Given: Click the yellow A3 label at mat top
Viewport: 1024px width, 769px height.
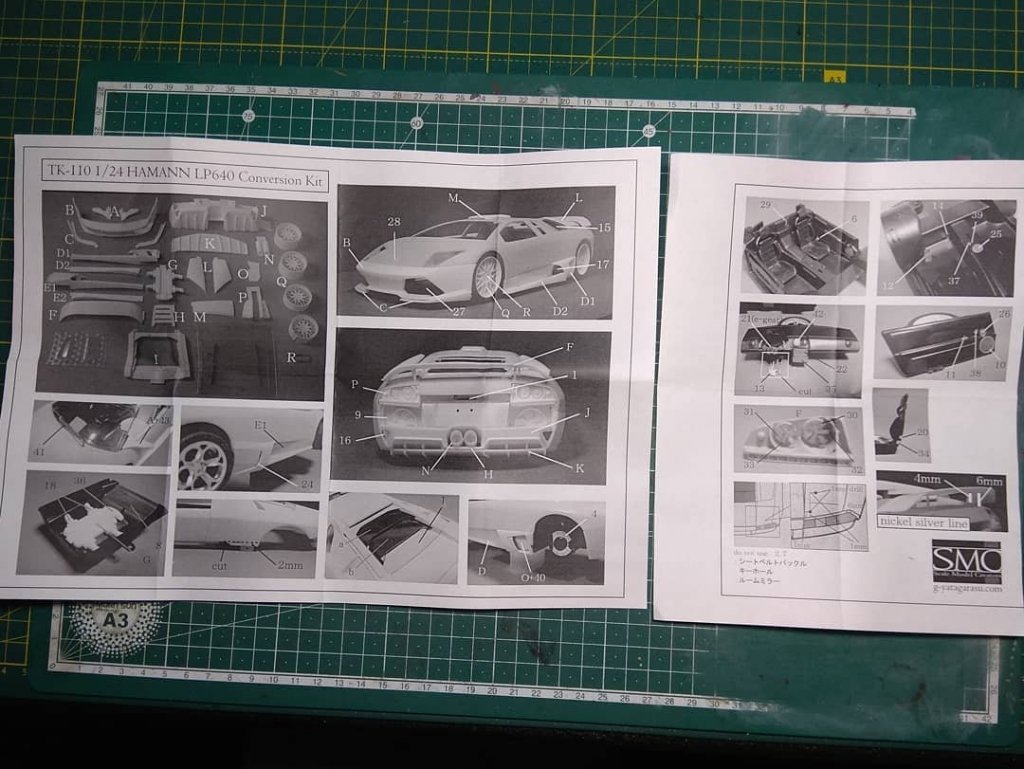Looking at the screenshot, I should point(834,76).
